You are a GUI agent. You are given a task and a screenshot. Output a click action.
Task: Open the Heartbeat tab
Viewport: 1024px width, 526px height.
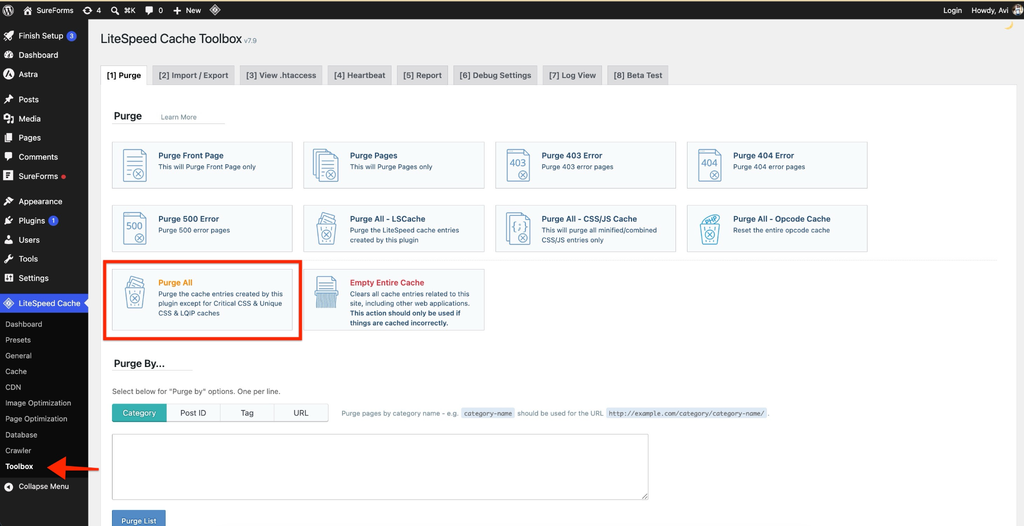pyautogui.click(x=359, y=75)
